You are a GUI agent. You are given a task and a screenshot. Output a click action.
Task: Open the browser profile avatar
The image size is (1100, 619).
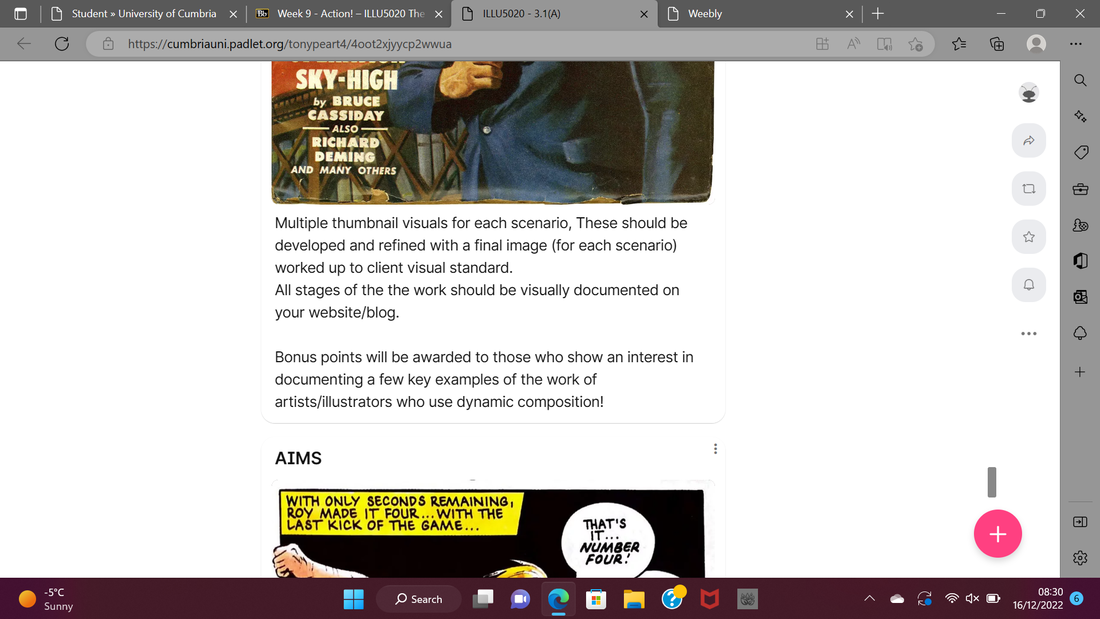click(x=1036, y=44)
